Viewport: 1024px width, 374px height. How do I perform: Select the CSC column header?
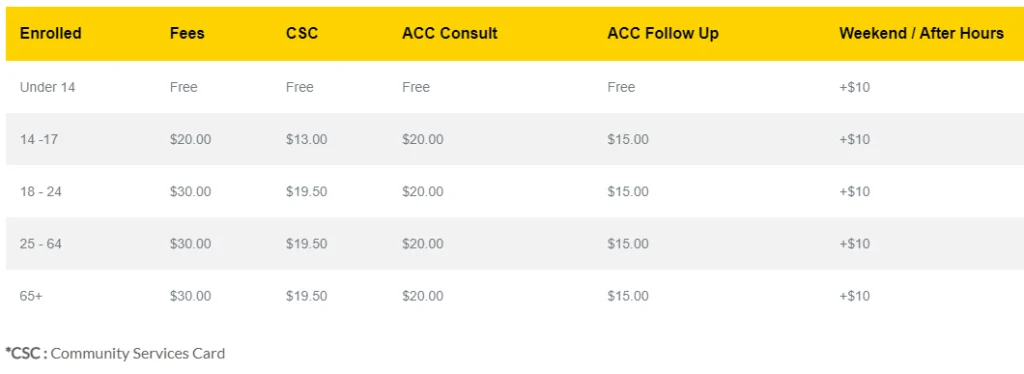[x=302, y=33]
